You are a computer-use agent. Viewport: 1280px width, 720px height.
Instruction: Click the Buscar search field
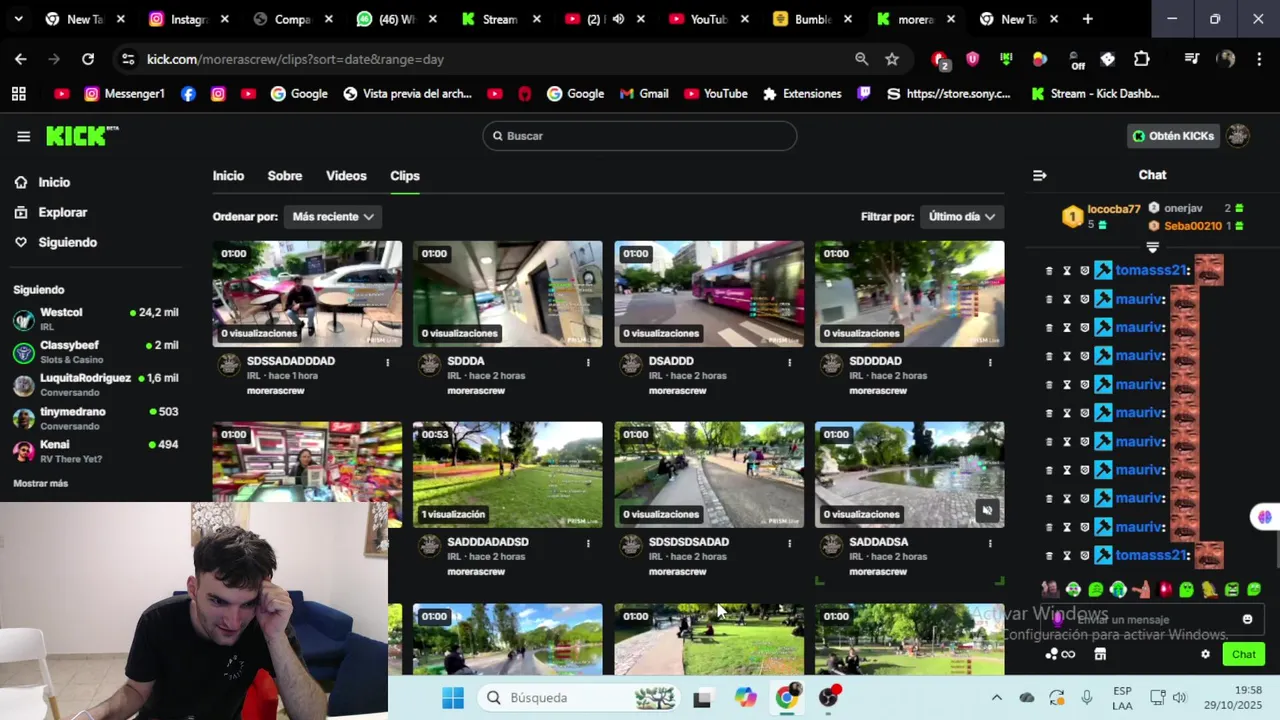point(640,136)
